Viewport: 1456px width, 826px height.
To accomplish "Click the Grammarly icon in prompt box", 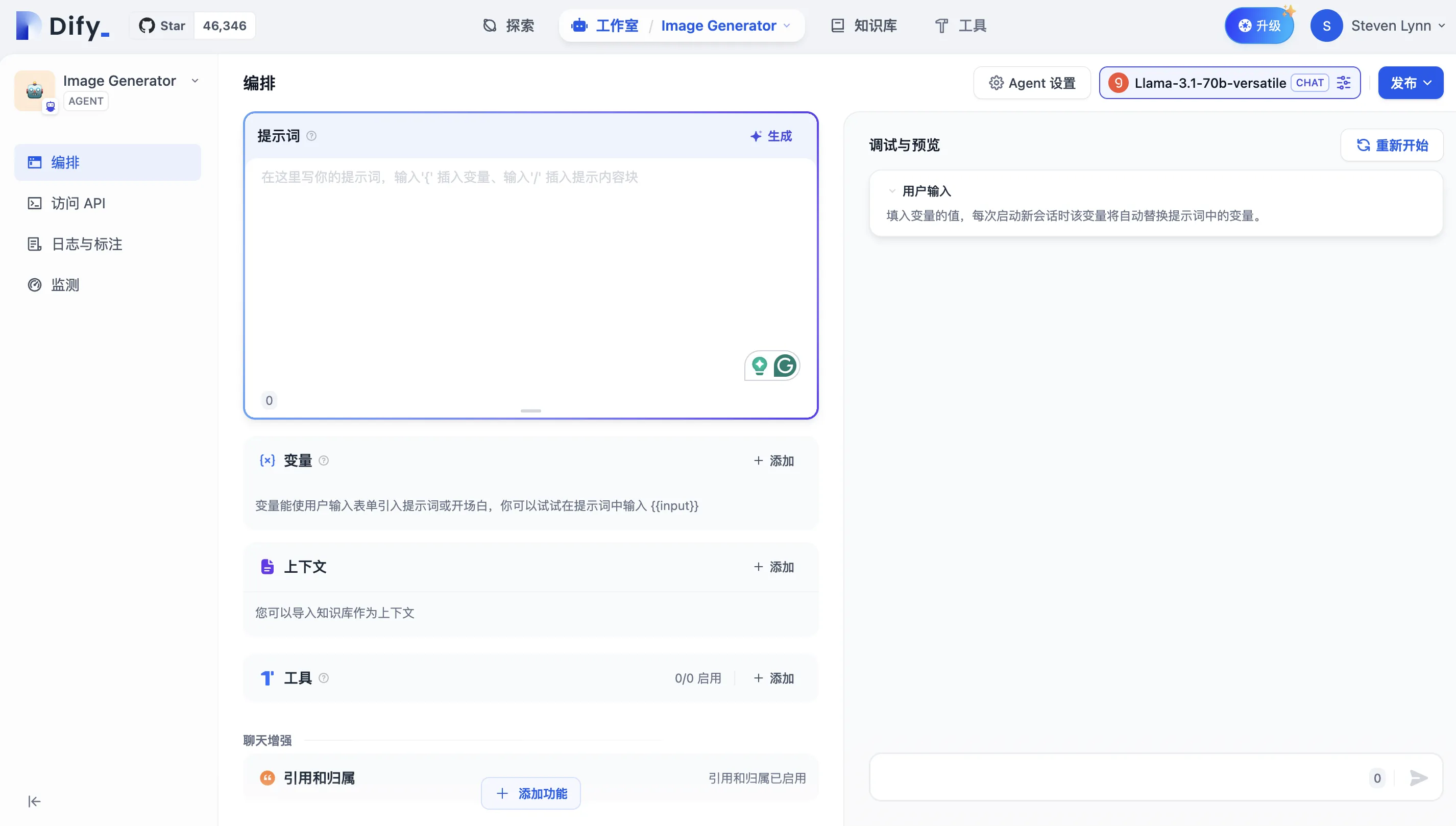I will [785, 366].
